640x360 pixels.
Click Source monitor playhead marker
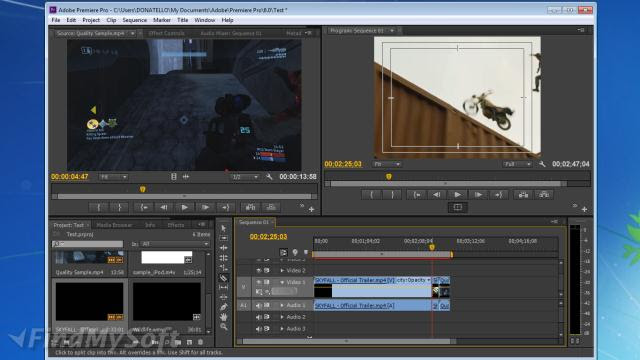pos(143,189)
